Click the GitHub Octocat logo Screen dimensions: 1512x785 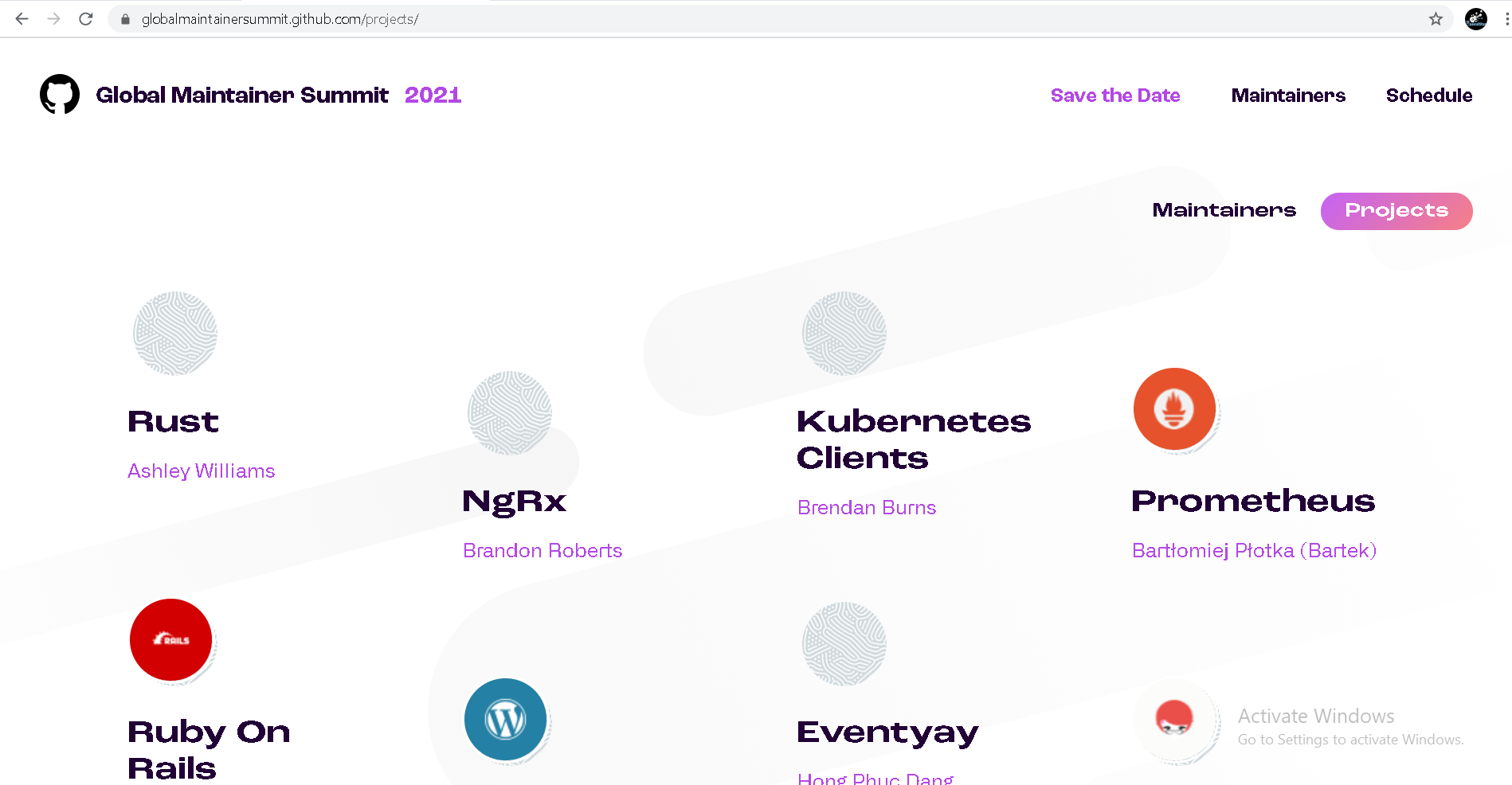[x=60, y=95]
